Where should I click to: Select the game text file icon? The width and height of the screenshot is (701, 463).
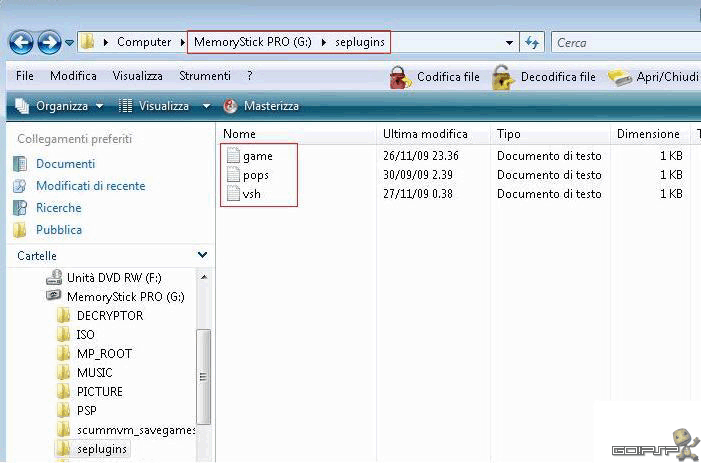(x=233, y=156)
